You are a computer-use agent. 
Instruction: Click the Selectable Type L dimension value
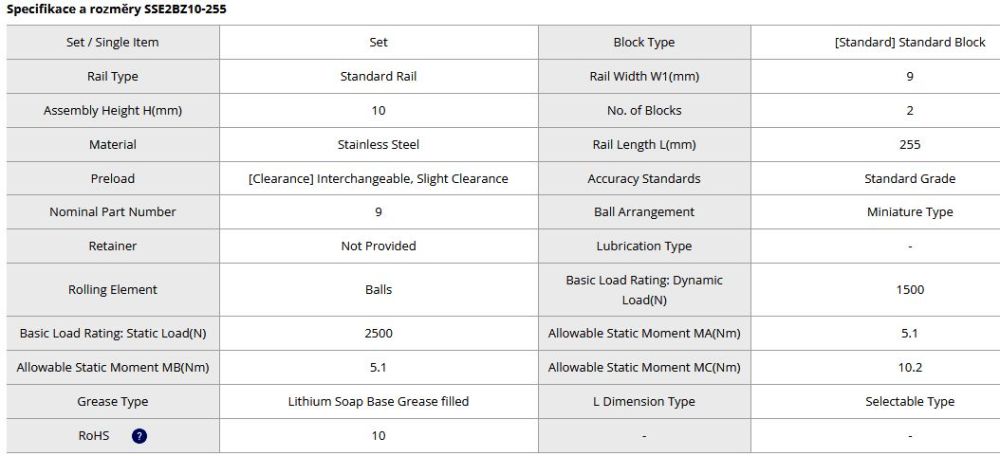click(909, 402)
